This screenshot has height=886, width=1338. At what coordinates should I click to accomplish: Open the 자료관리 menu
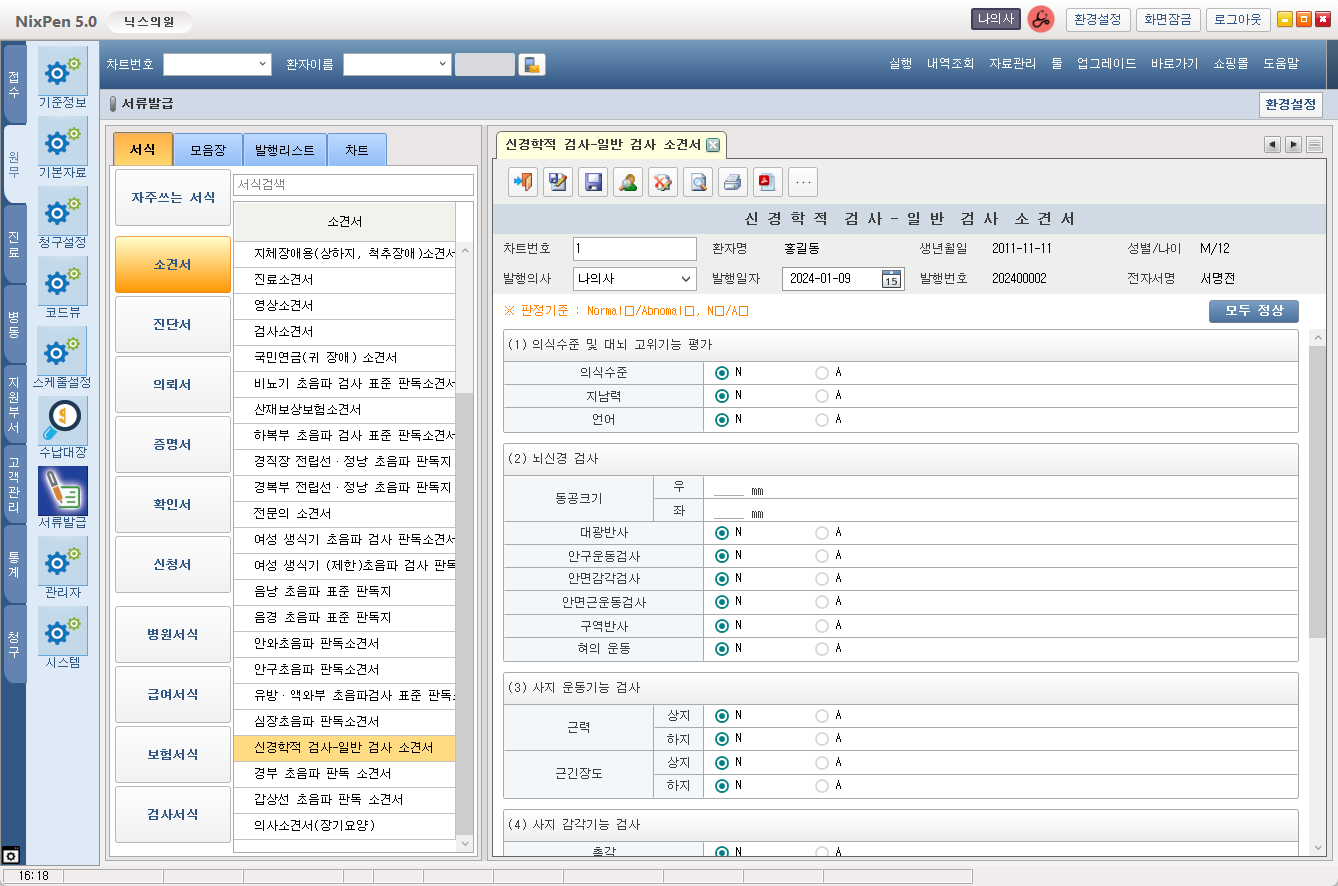coord(1012,63)
